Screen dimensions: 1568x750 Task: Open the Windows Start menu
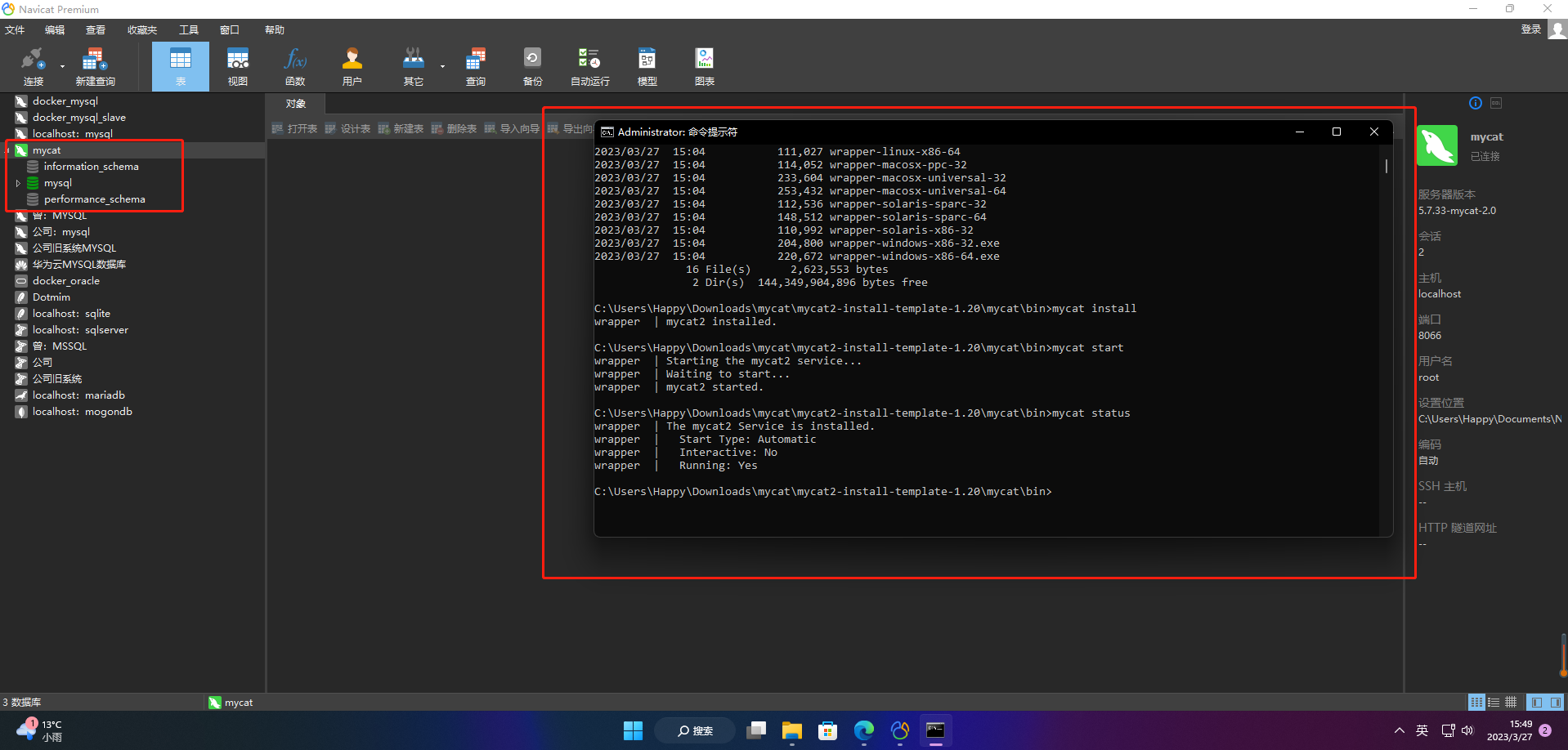[x=633, y=730]
